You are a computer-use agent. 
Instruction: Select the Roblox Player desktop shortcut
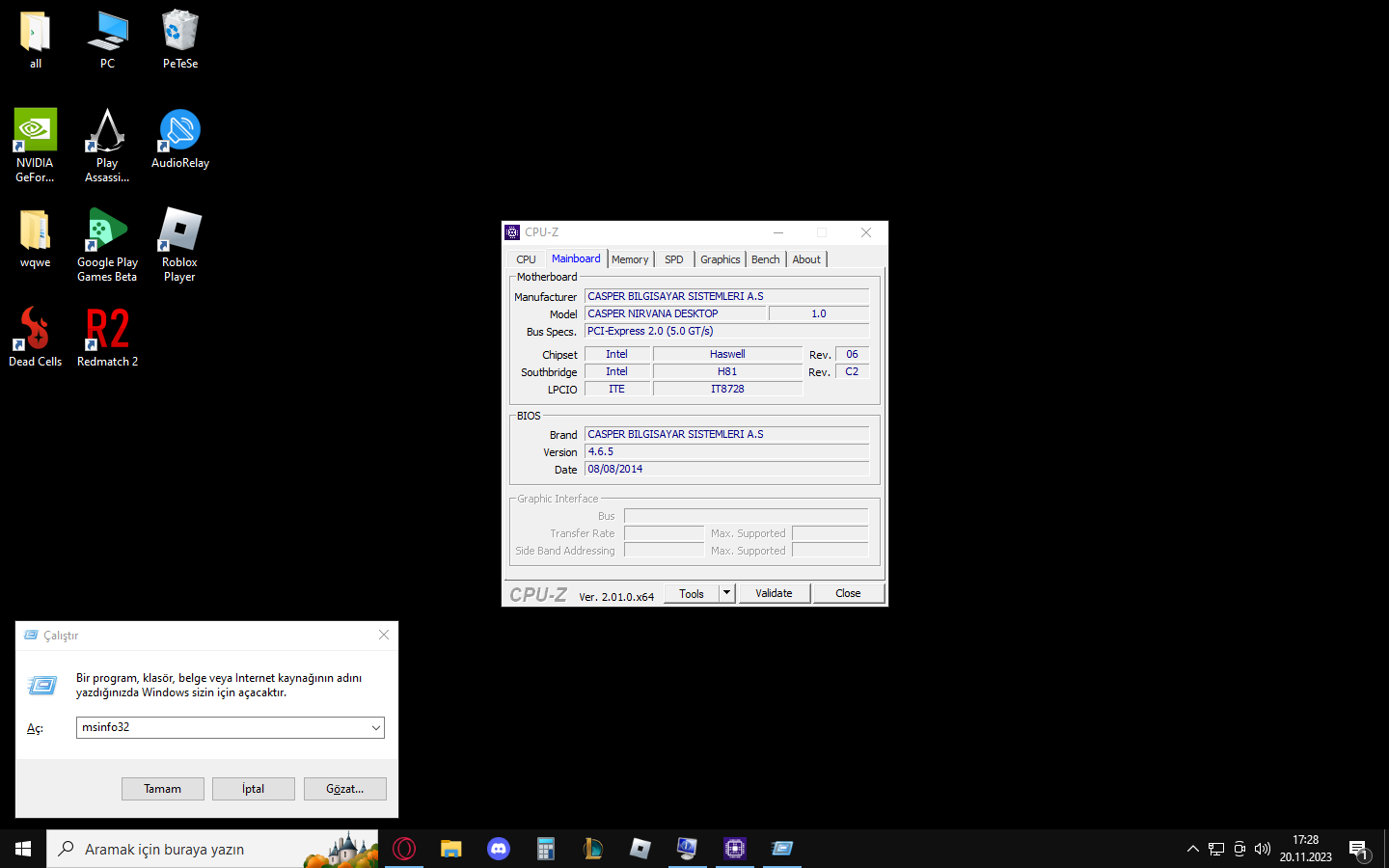click(x=180, y=245)
